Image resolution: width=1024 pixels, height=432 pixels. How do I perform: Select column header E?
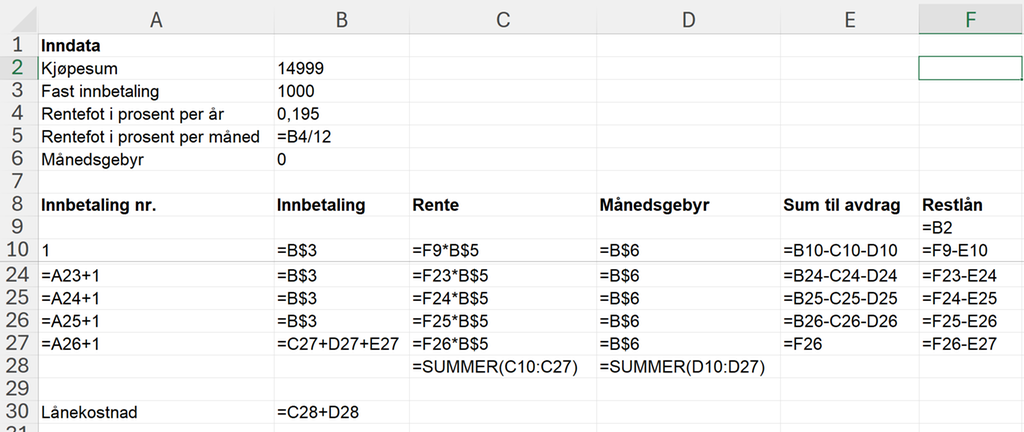click(848, 17)
